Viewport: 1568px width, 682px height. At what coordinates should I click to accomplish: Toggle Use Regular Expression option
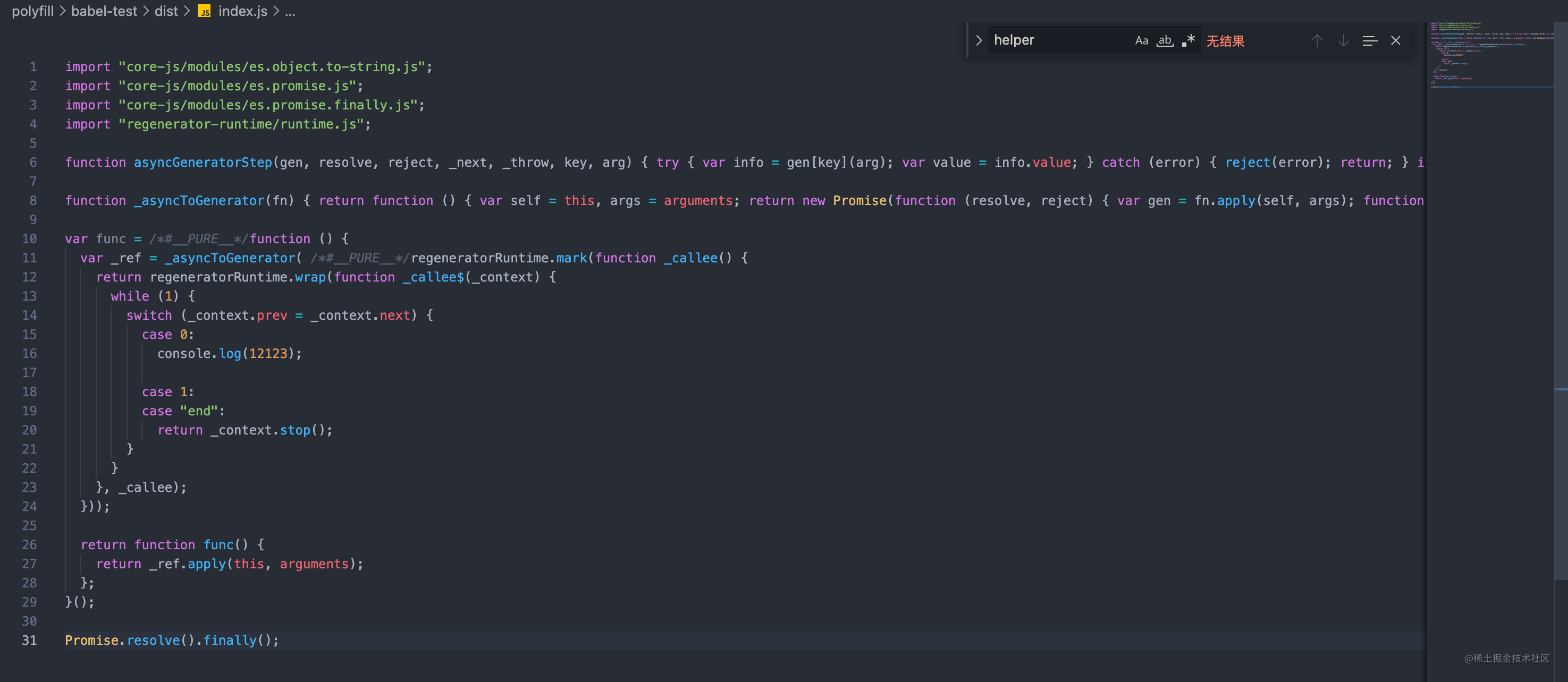(1188, 41)
